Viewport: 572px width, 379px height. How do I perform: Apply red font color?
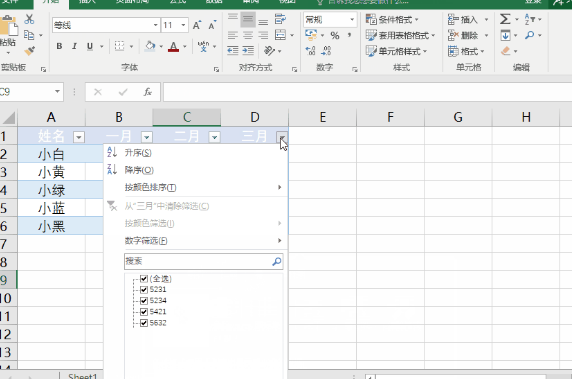tap(174, 46)
